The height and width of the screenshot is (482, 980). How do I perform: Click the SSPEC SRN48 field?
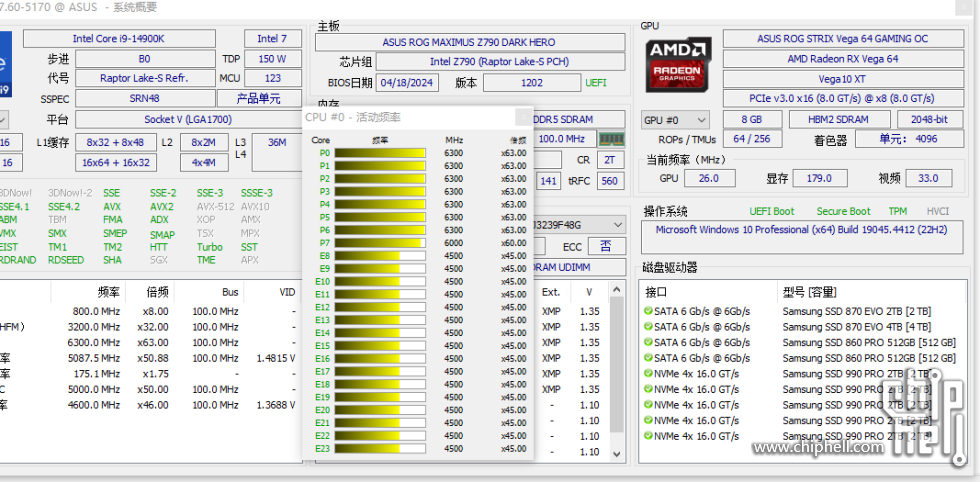[144, 99]
